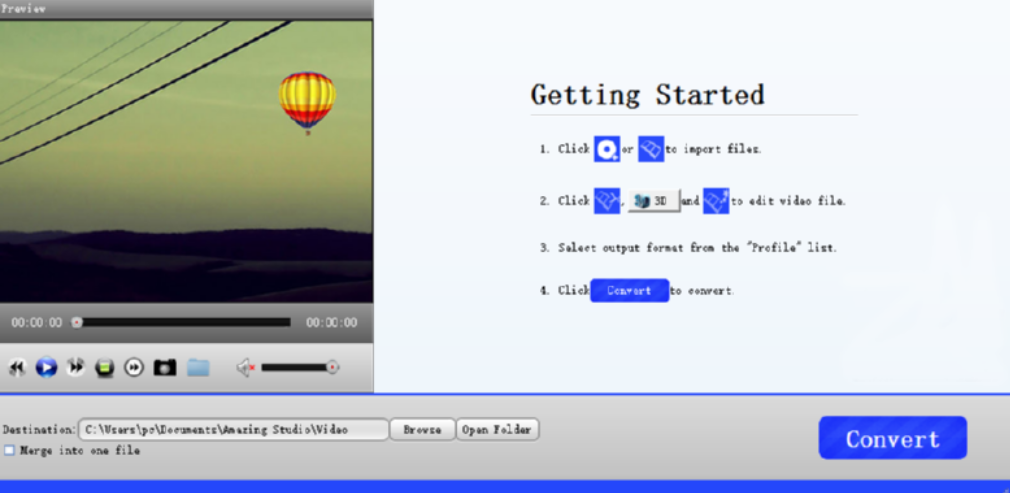The height and width of the screenshot is (493, 1010).
Task: Take a snapshot with the camera icon
Action: (165, 367)
